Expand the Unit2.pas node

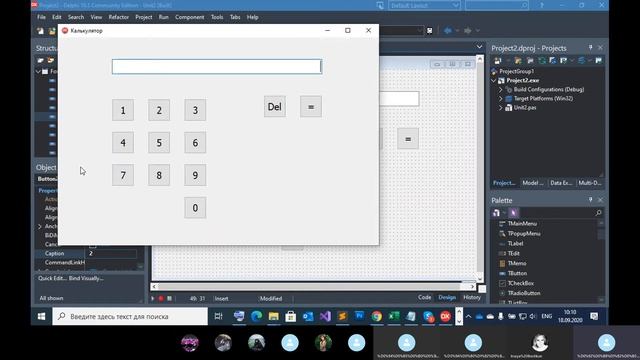click(501, 108)
